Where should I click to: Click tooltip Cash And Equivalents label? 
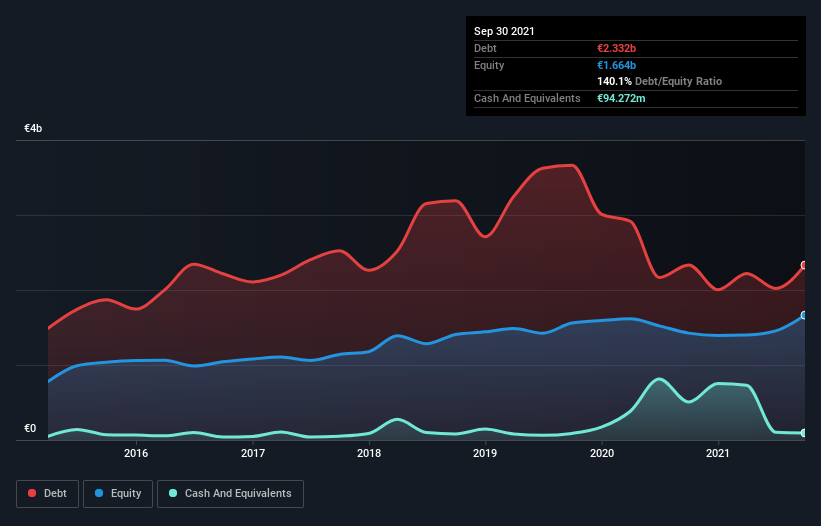pyautogui.click(x=527, y=98)
